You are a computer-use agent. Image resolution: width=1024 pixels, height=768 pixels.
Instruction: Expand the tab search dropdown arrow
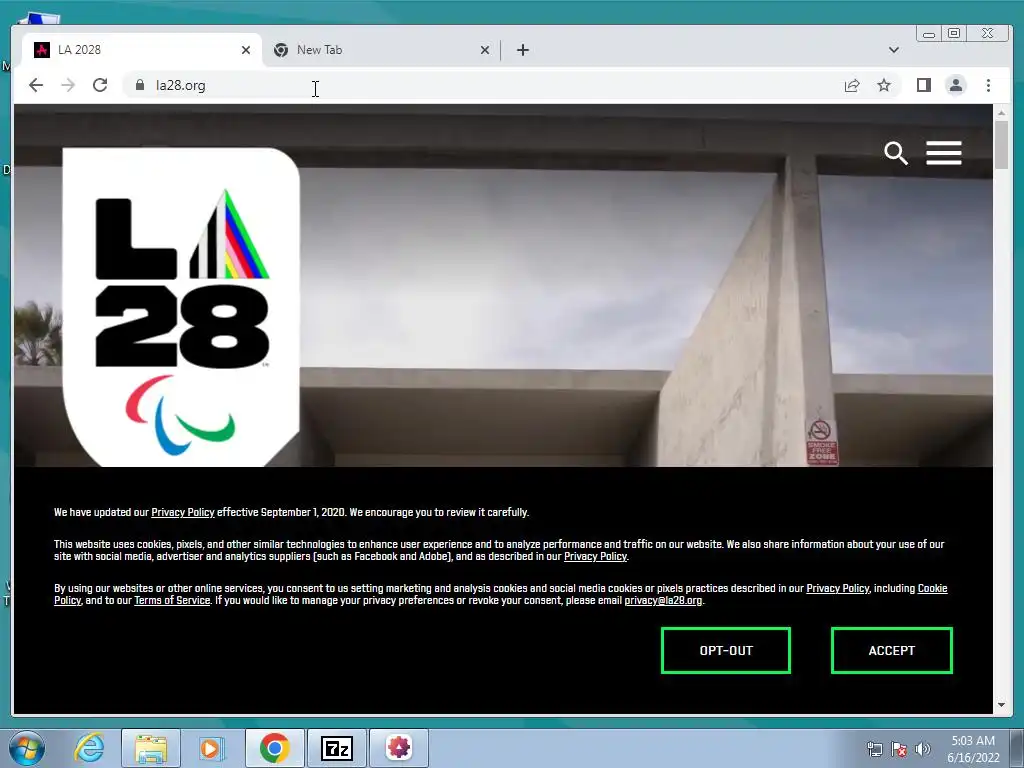click(893, 50)
